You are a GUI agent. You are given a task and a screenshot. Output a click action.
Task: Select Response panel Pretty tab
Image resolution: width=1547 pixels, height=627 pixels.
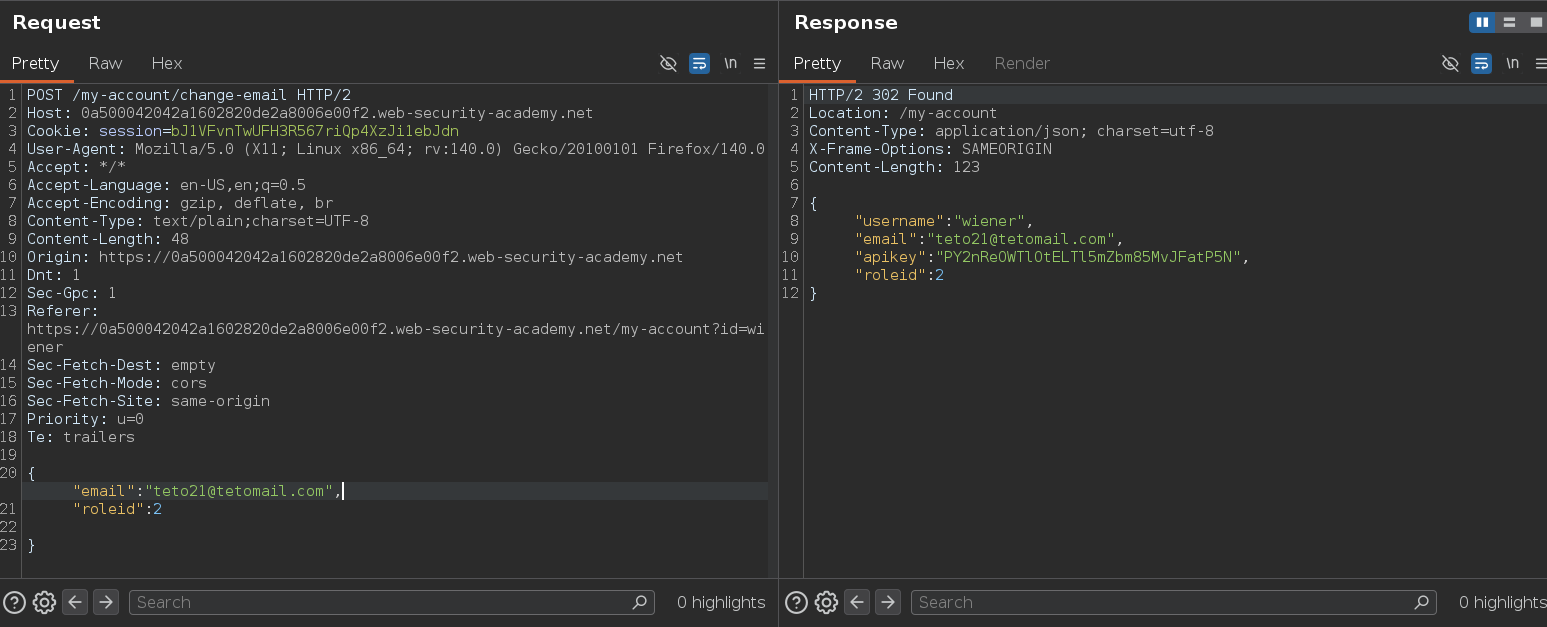(818, 63)
